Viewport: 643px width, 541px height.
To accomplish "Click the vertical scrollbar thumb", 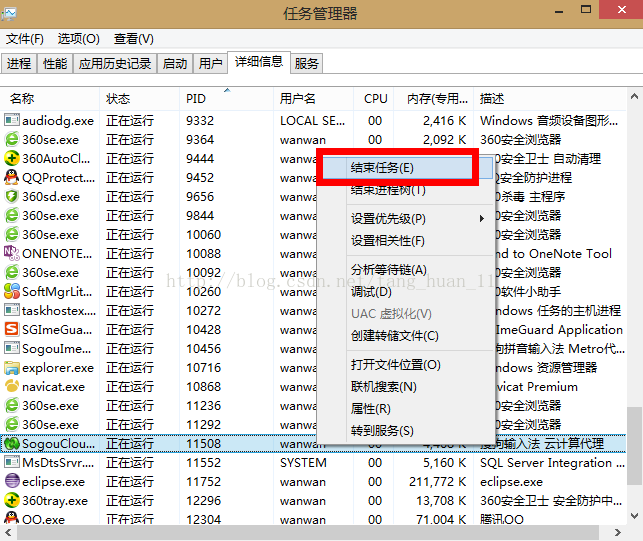I will coord(635,445).
